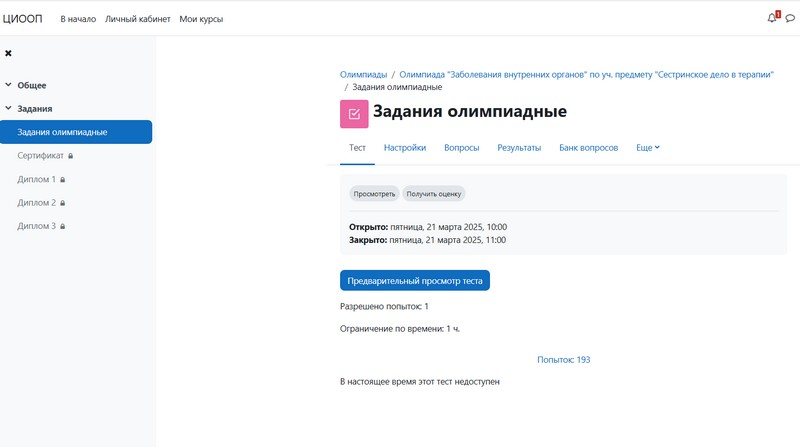Close the course index sidebar
800x447 pixels.
pyautogui.click(x=9, y=53)
